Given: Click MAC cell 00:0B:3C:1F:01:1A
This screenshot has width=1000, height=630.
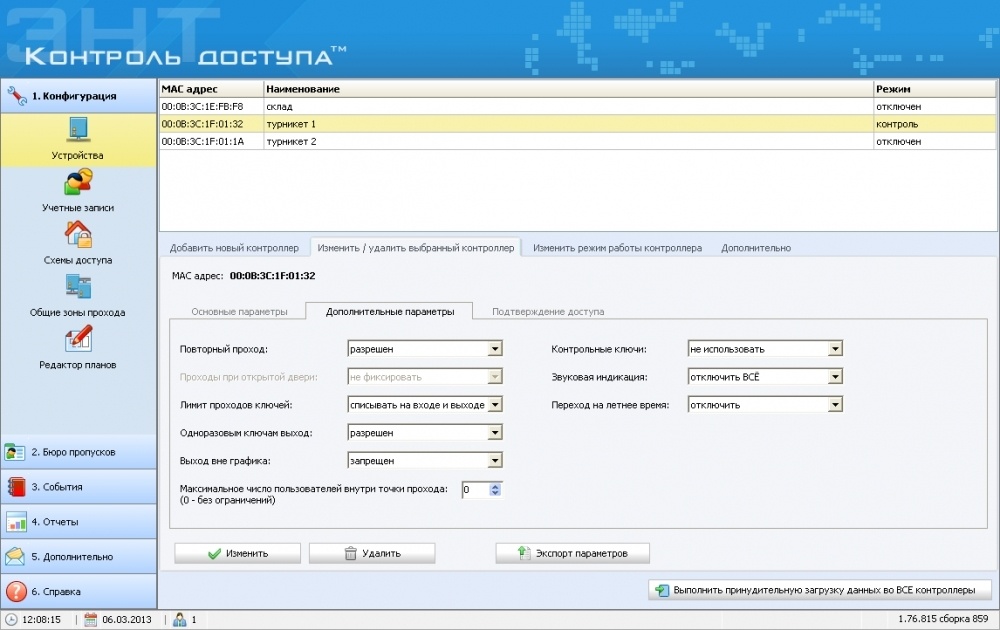Looking at the screenshot, I should pos(211,142).
